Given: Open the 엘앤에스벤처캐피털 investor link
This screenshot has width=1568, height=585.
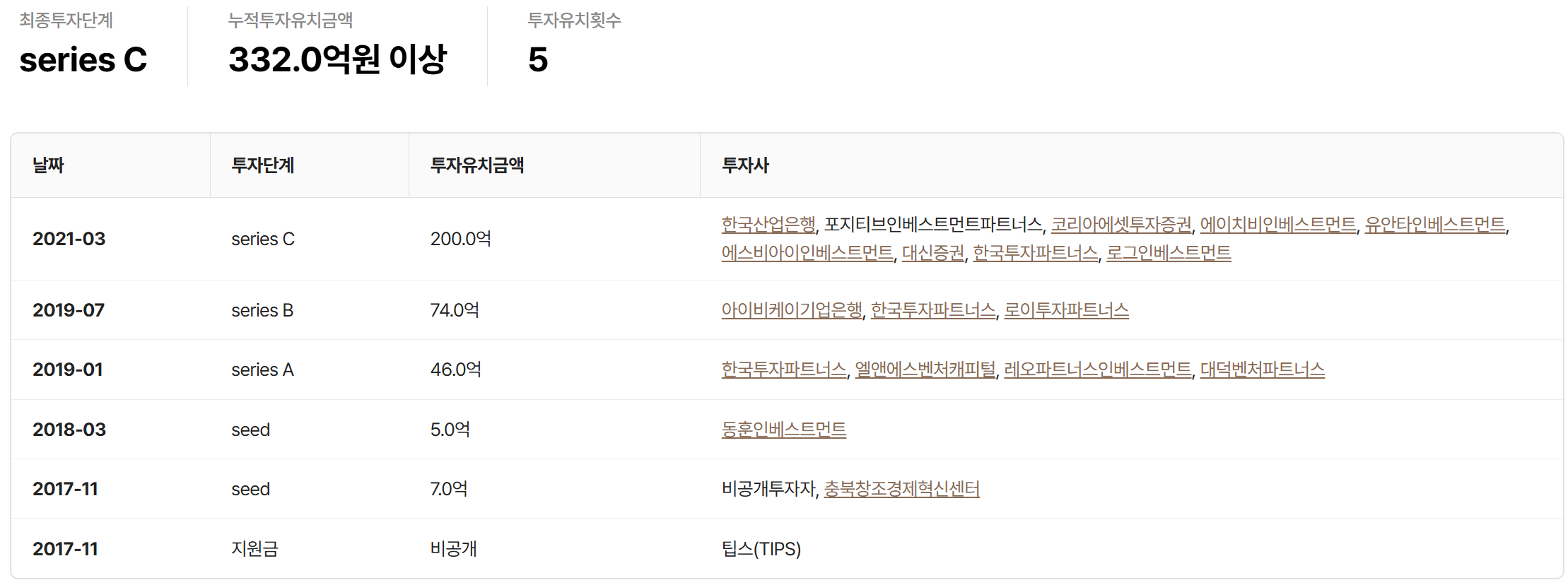Looking at the screenshot, I should 925,370.
